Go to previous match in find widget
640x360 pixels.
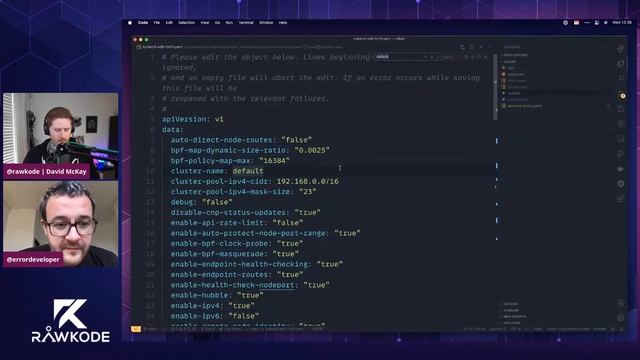point(466,57)
